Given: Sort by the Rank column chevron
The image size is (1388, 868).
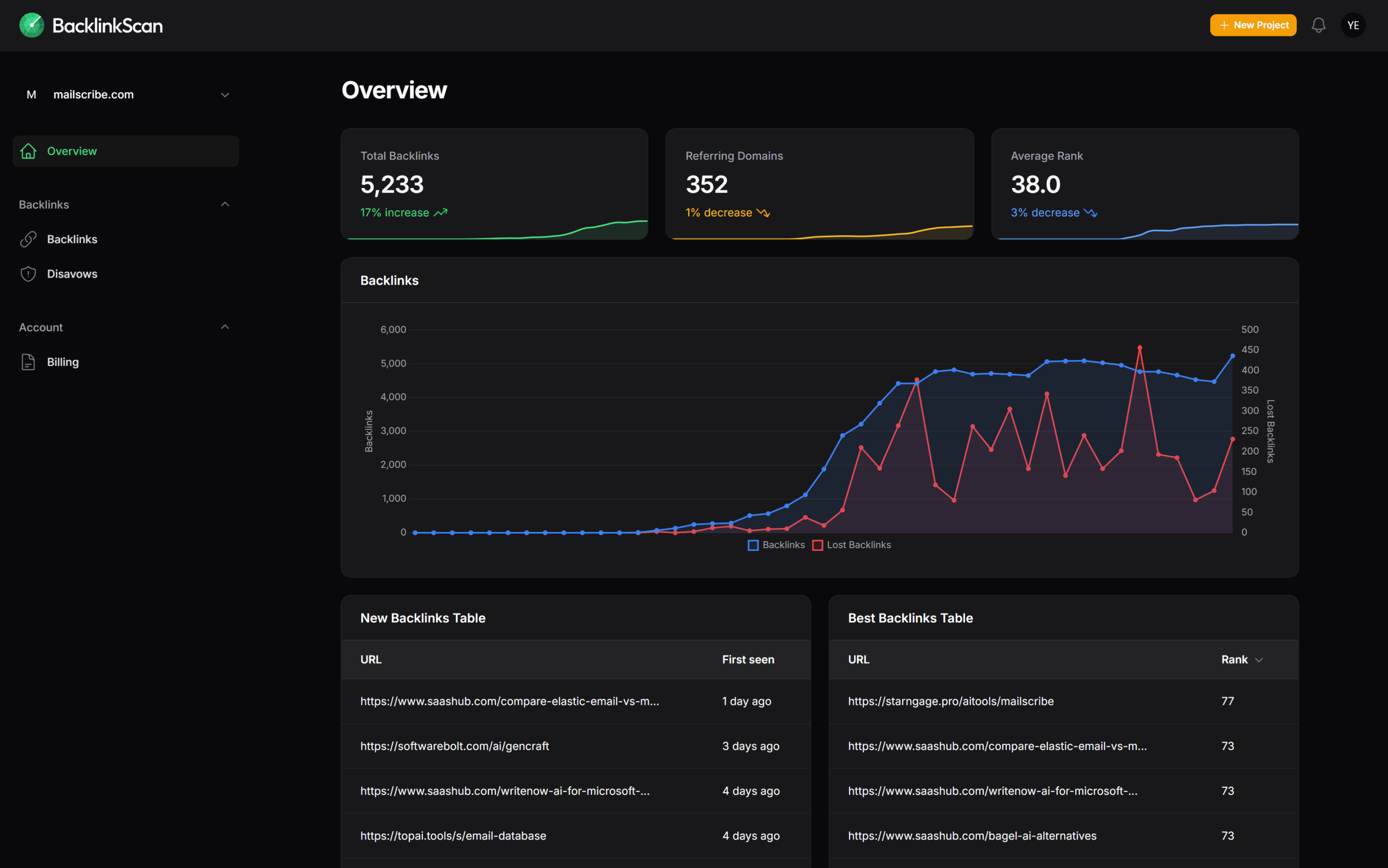Looking at the screenshot, I should [1259, 660].
